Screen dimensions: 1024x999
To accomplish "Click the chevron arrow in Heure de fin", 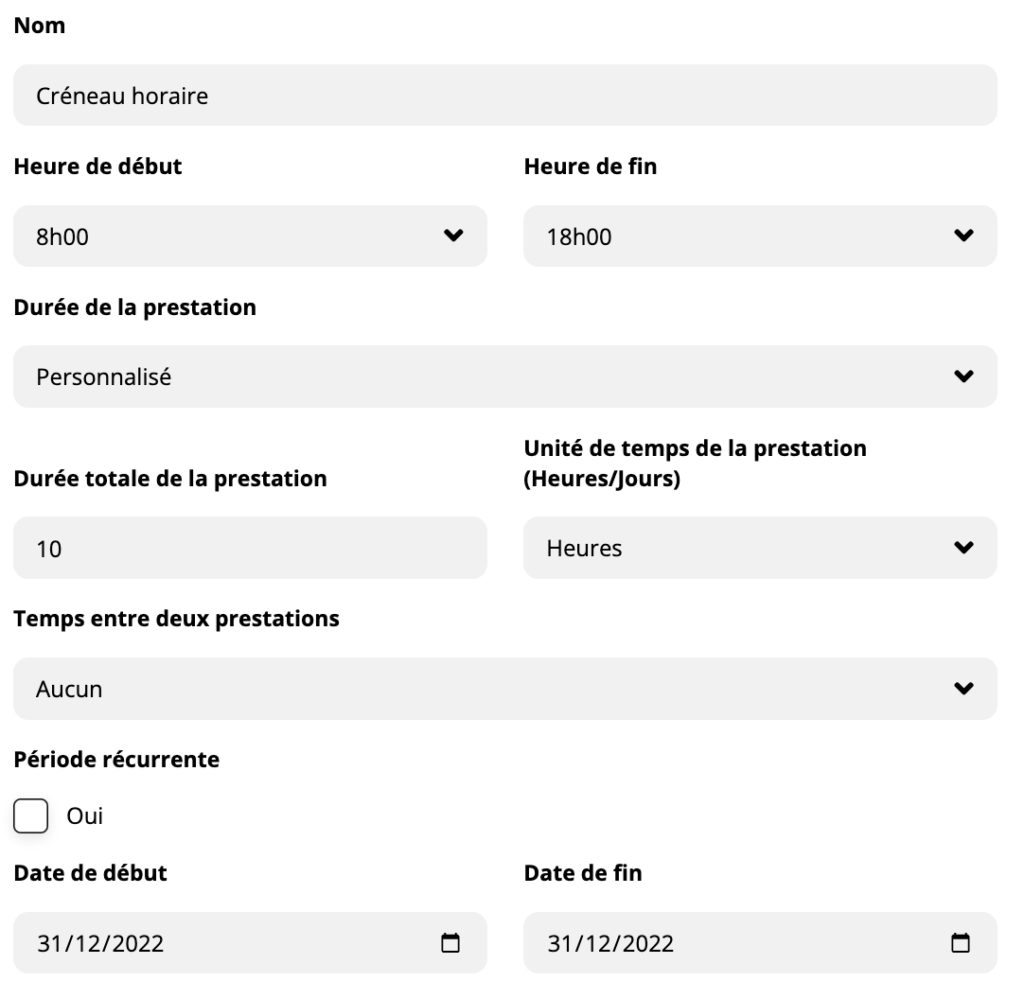I will coord(963,236).
